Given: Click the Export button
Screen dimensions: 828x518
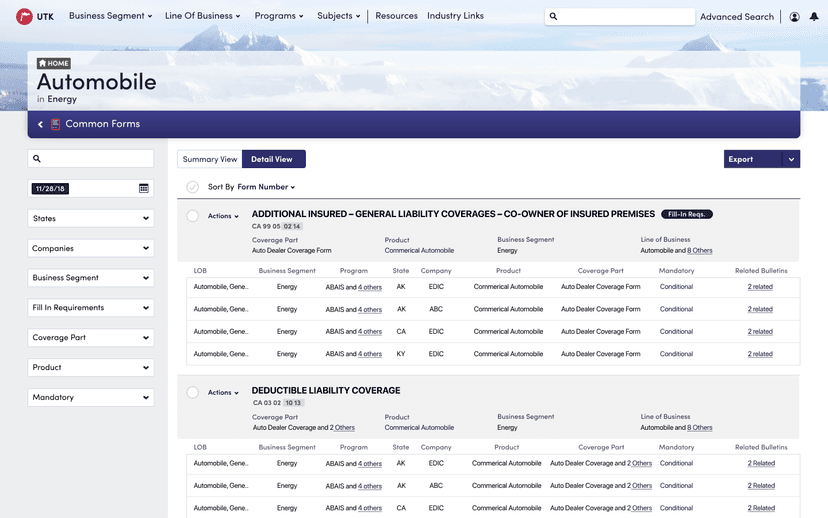Looking at the screenshot, I should tap(752, 159).
